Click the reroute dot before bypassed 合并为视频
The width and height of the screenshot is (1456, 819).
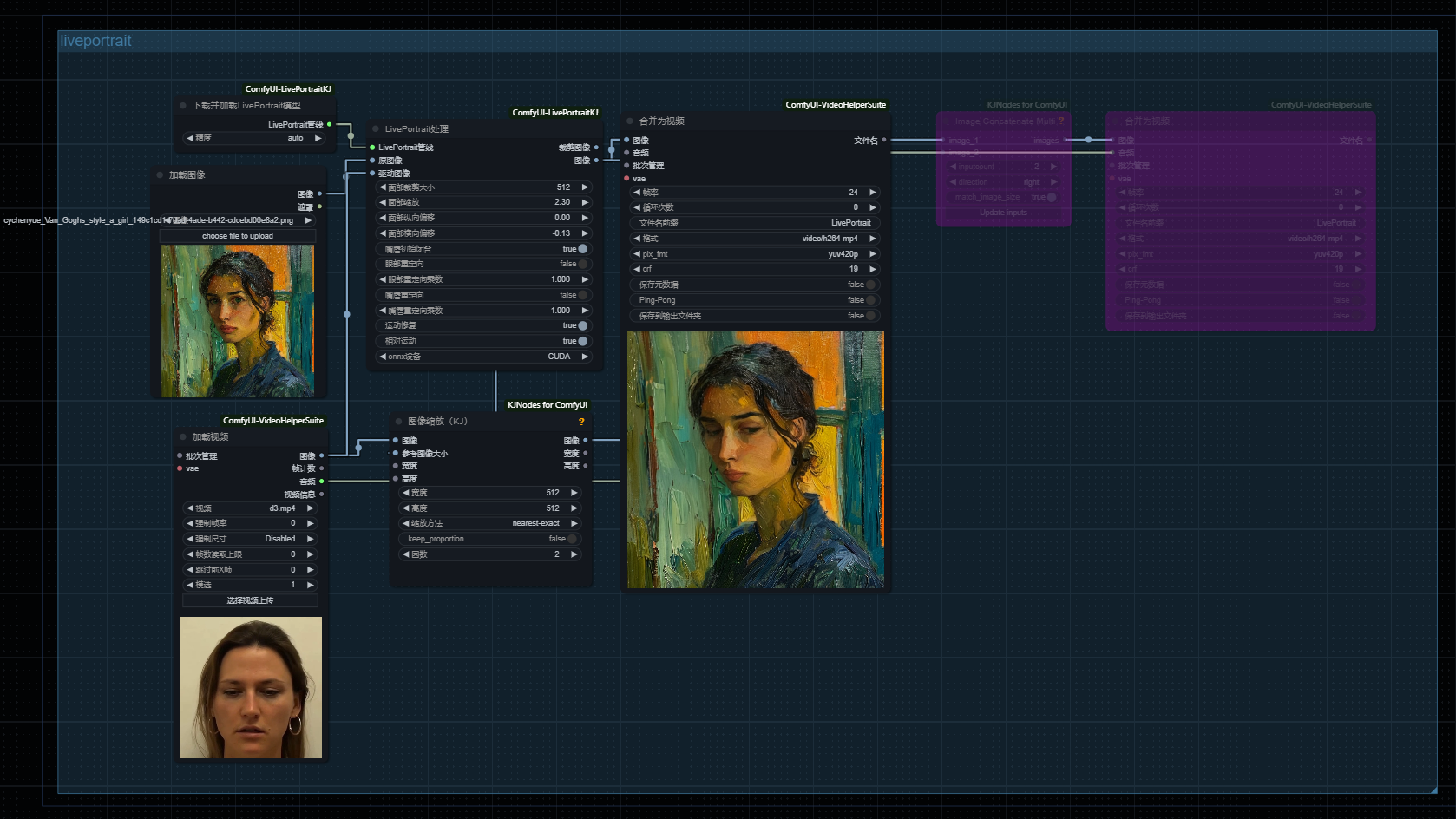[1089, 140]
